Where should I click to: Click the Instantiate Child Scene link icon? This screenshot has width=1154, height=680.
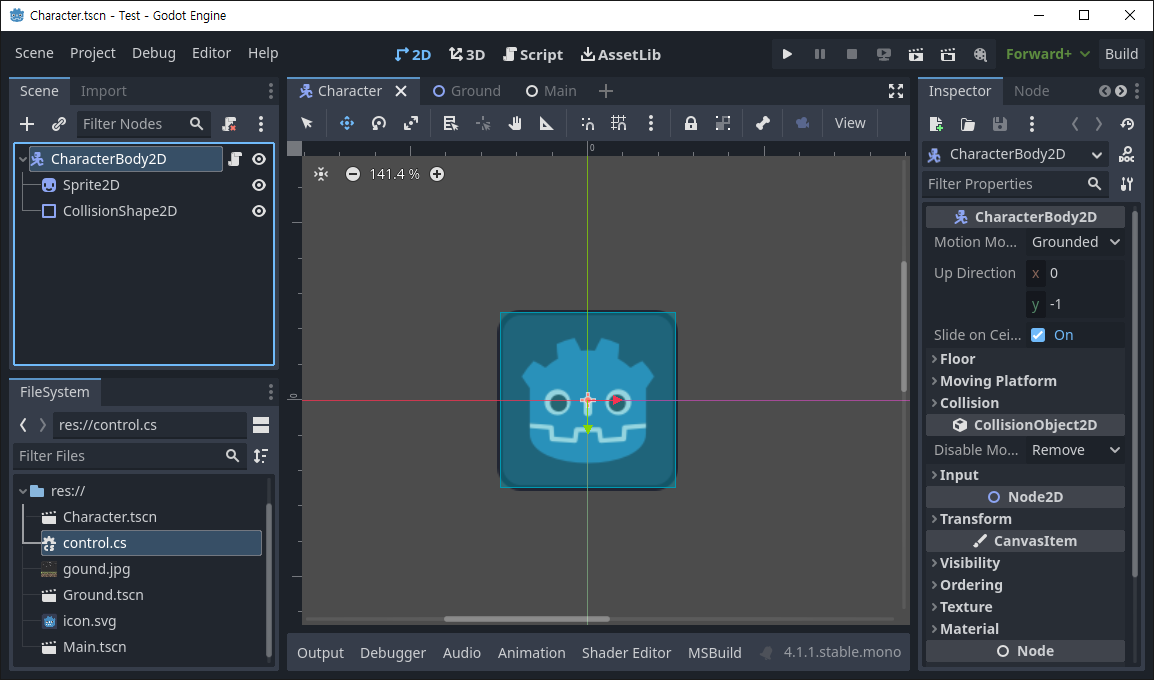pyautogui.click(x=59, y=124)
